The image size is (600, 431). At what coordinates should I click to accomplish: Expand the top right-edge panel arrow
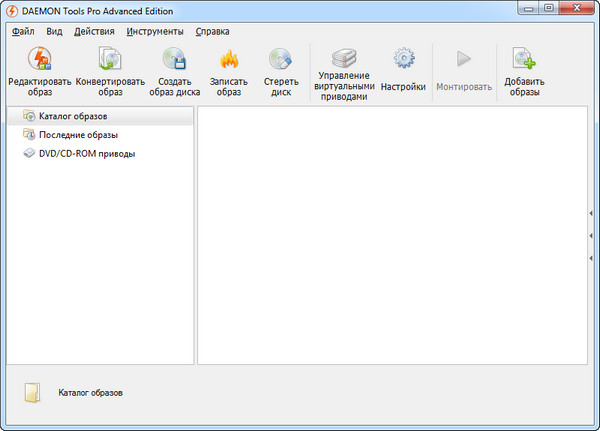point(591,213)
